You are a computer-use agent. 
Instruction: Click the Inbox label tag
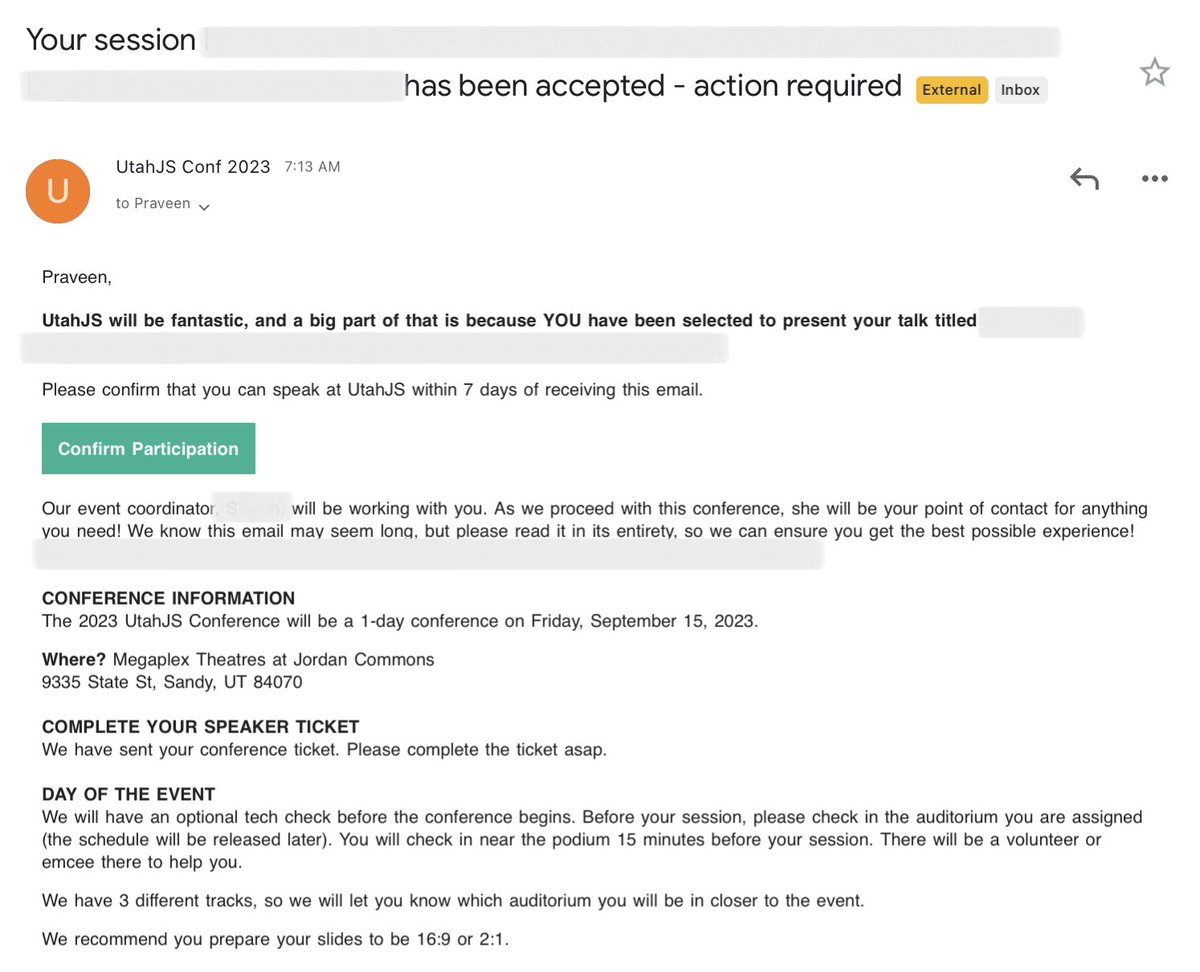click(1020, 90)
